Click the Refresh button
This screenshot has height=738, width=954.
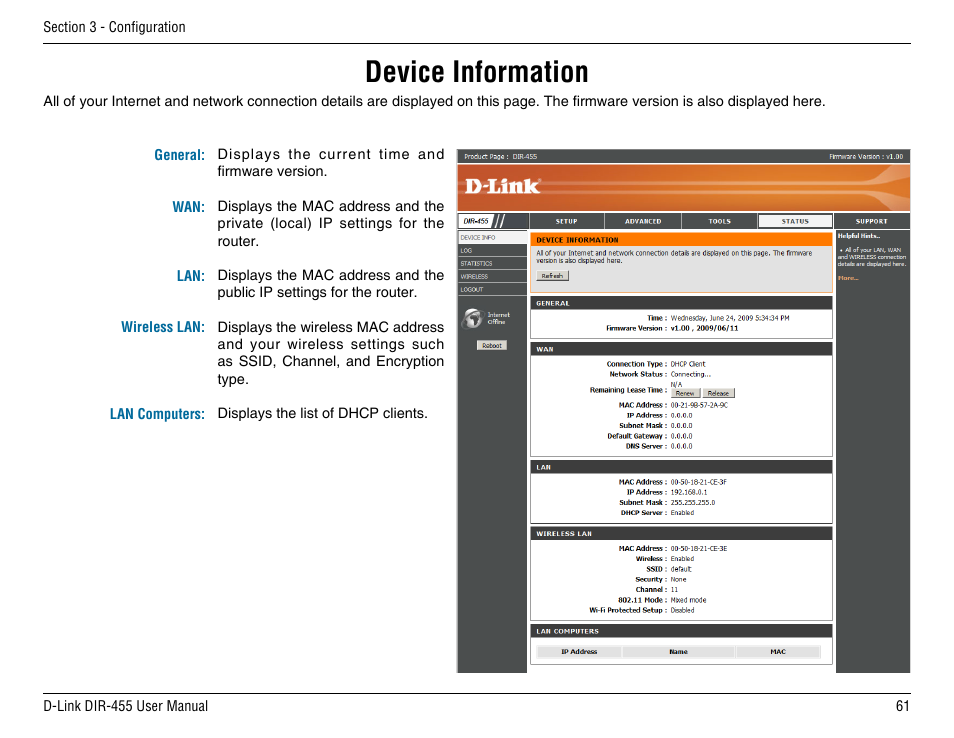pyautogui.click(x=552, y=276)
